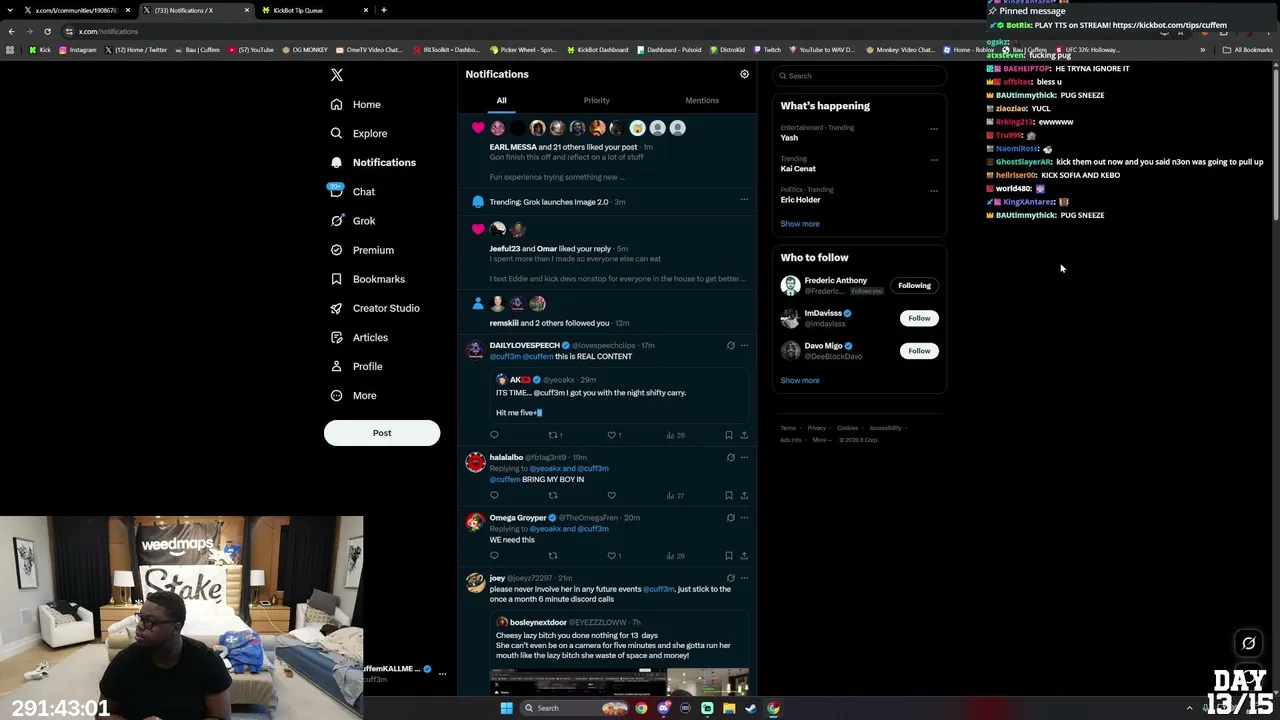The width and height of the screenshot is (1280, 720).
Task: Switch to the Mentions notifications tab
Action: [702, 100]
